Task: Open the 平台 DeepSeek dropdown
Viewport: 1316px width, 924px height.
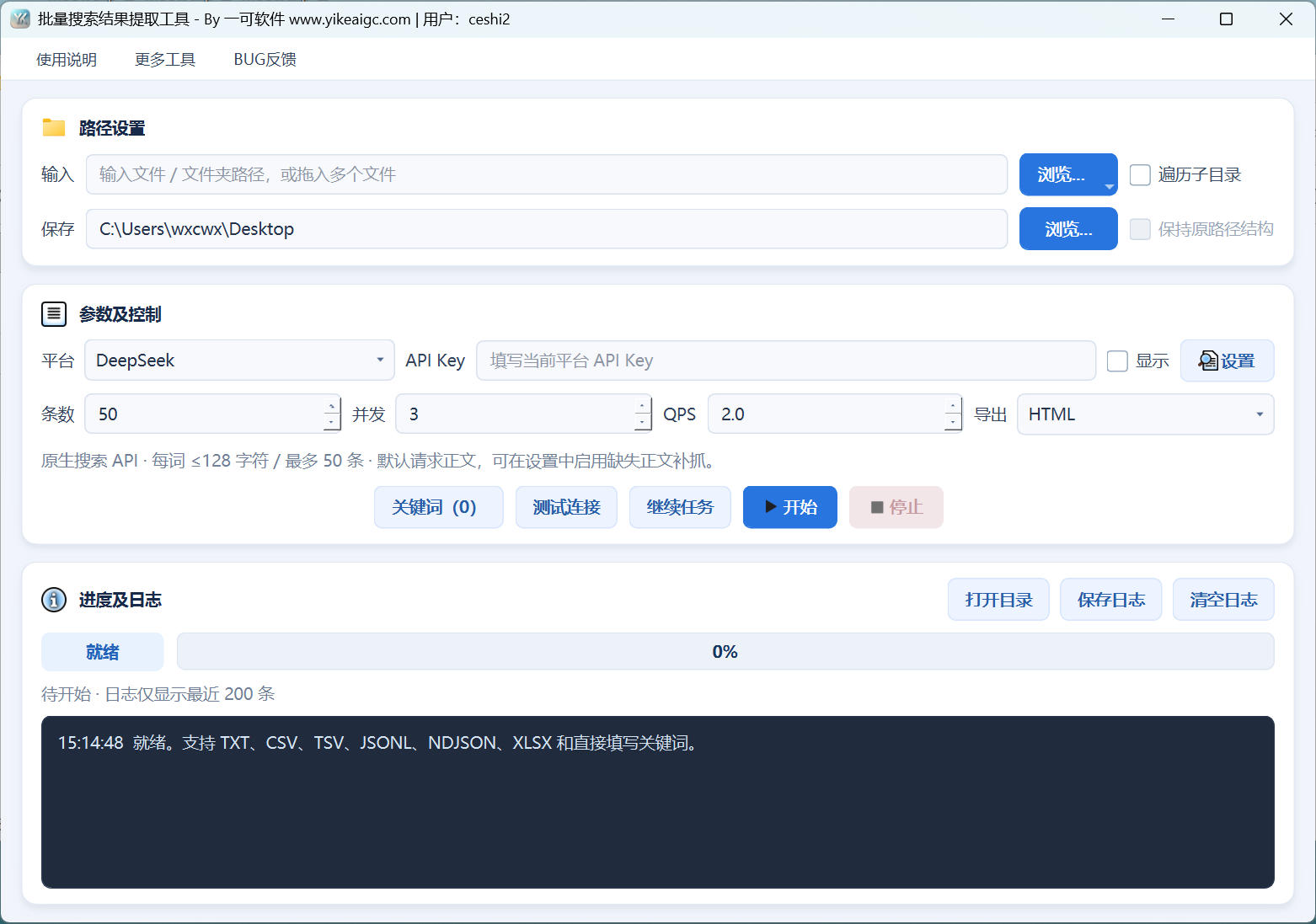Action: coord(239,361)
